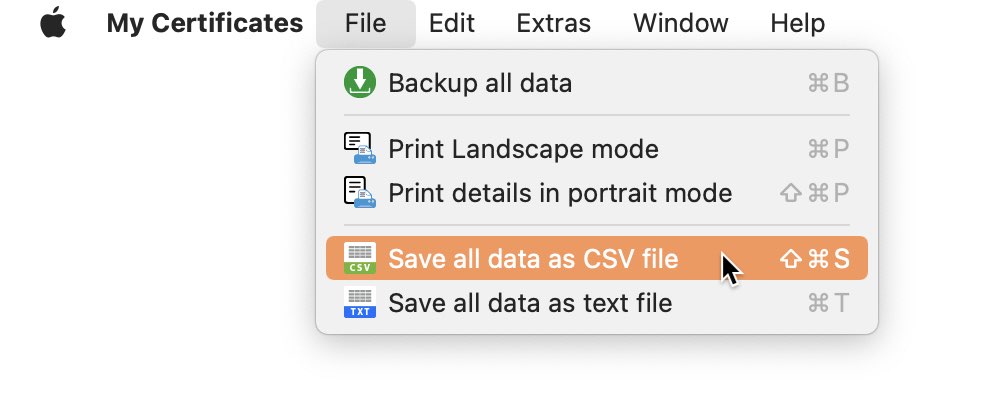981x405 pixels.
Task: Click the TXT file icon
Action: (x=360, y=302)
